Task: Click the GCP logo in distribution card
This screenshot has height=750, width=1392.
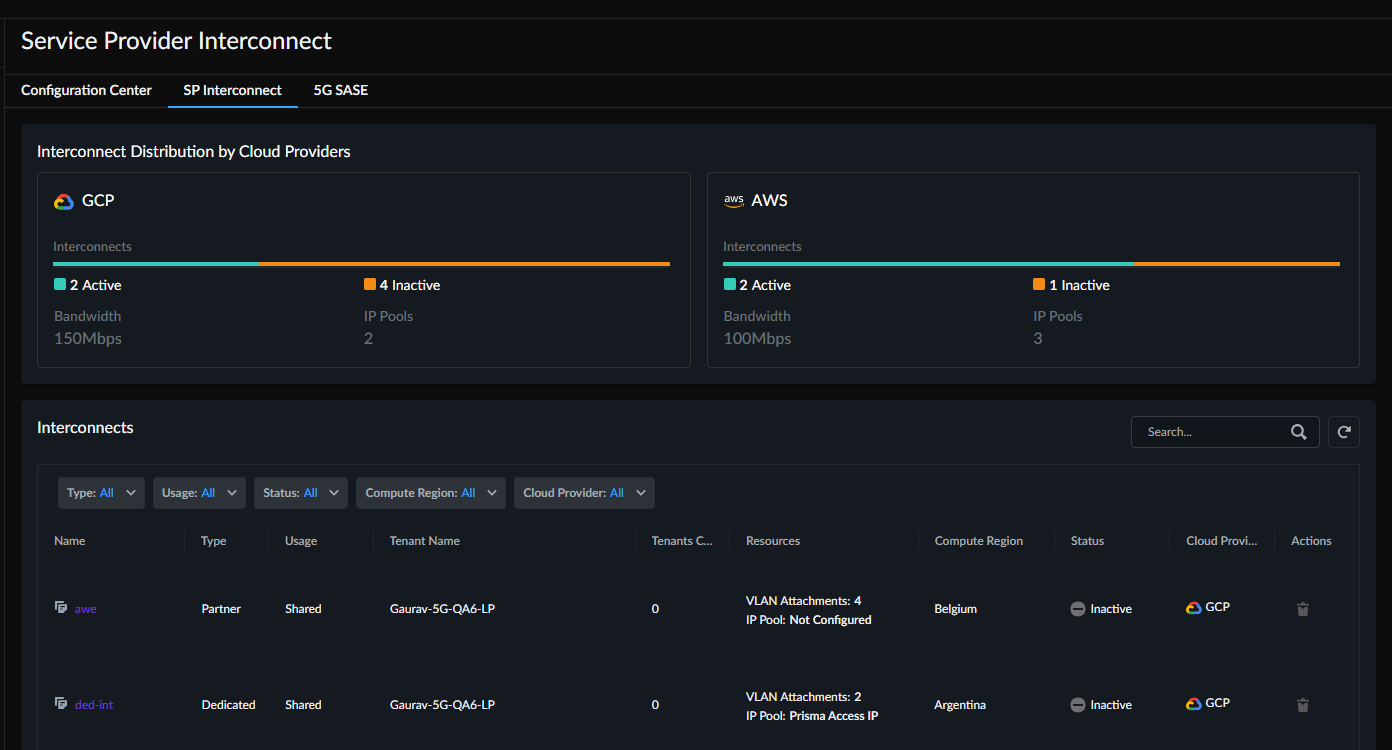Action: (x=64, y=201)
